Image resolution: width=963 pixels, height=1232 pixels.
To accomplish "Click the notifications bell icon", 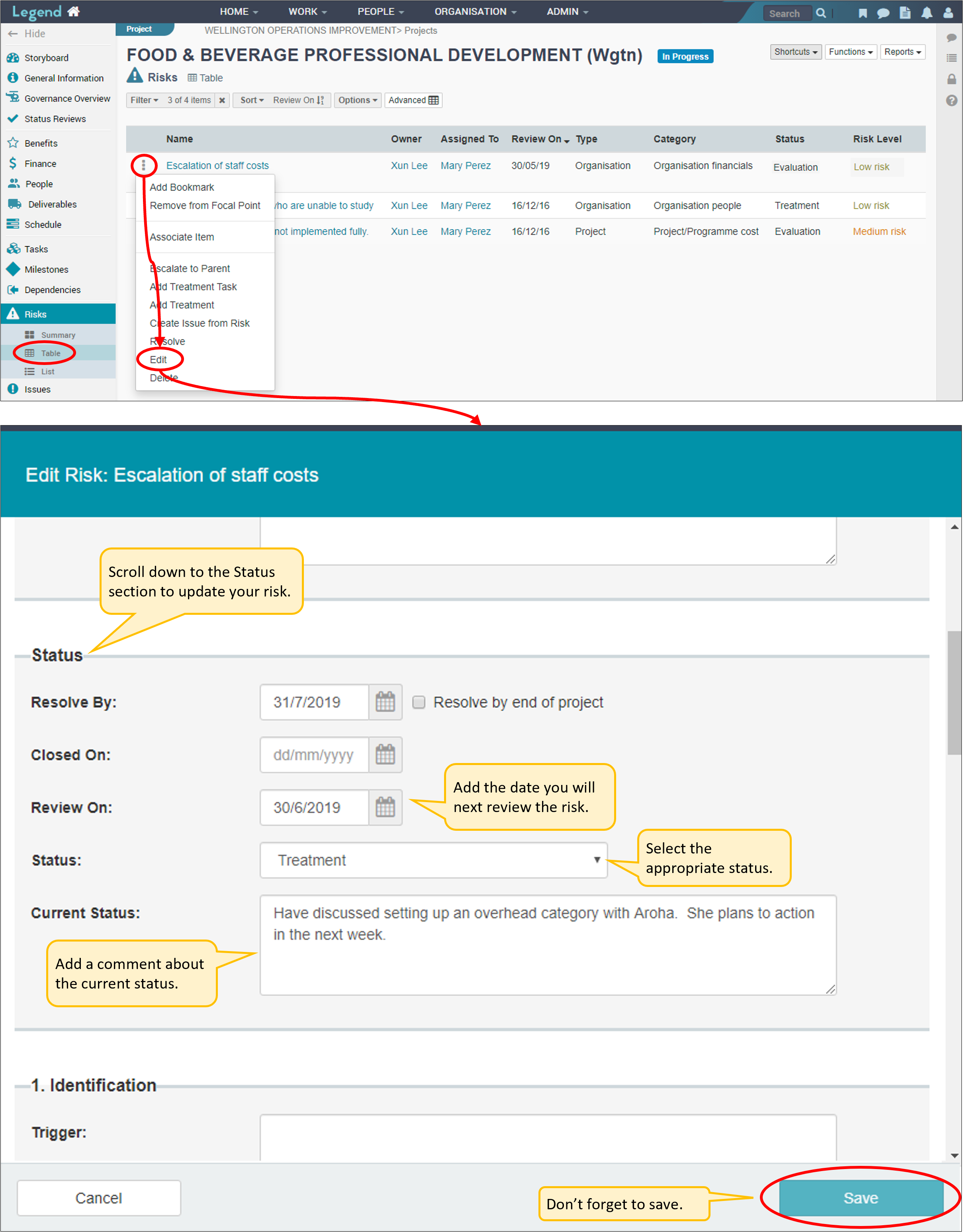I will [x=926, y=12].
